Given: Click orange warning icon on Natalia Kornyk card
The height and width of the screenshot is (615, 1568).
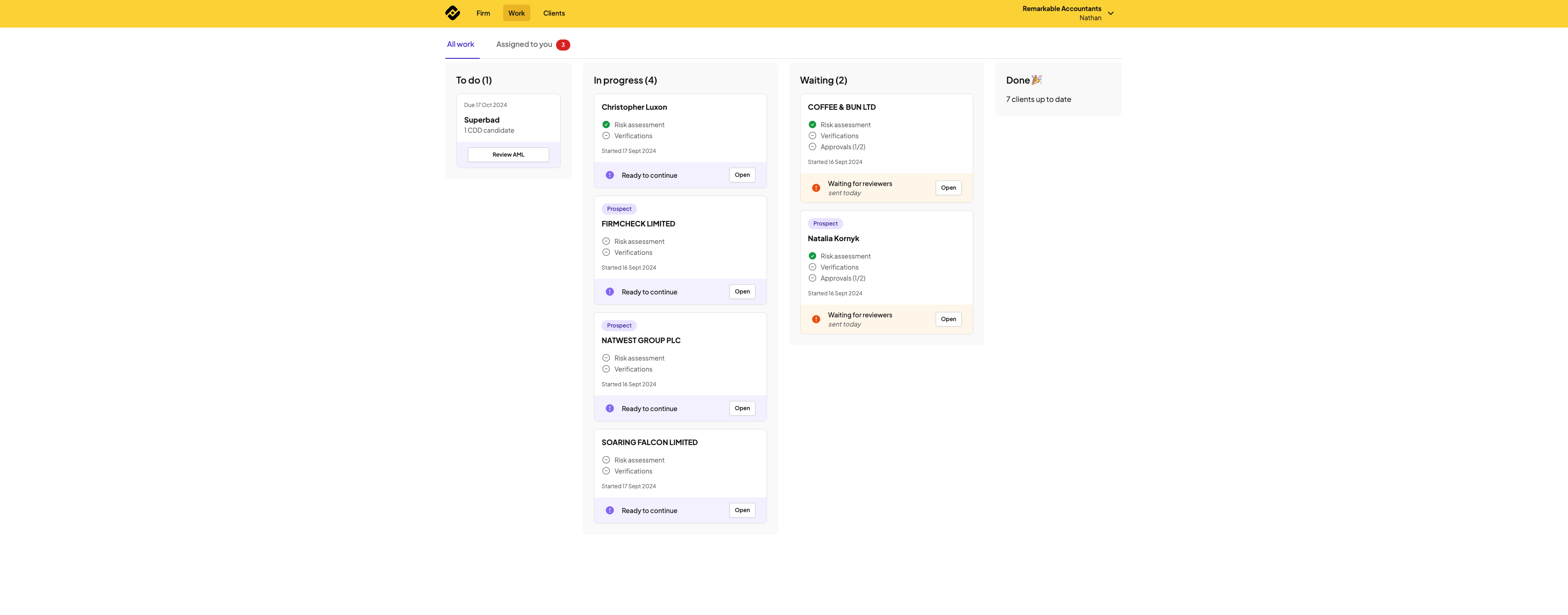Looking at the screenshot, I should pyautogui.click(x=816, y=319).
